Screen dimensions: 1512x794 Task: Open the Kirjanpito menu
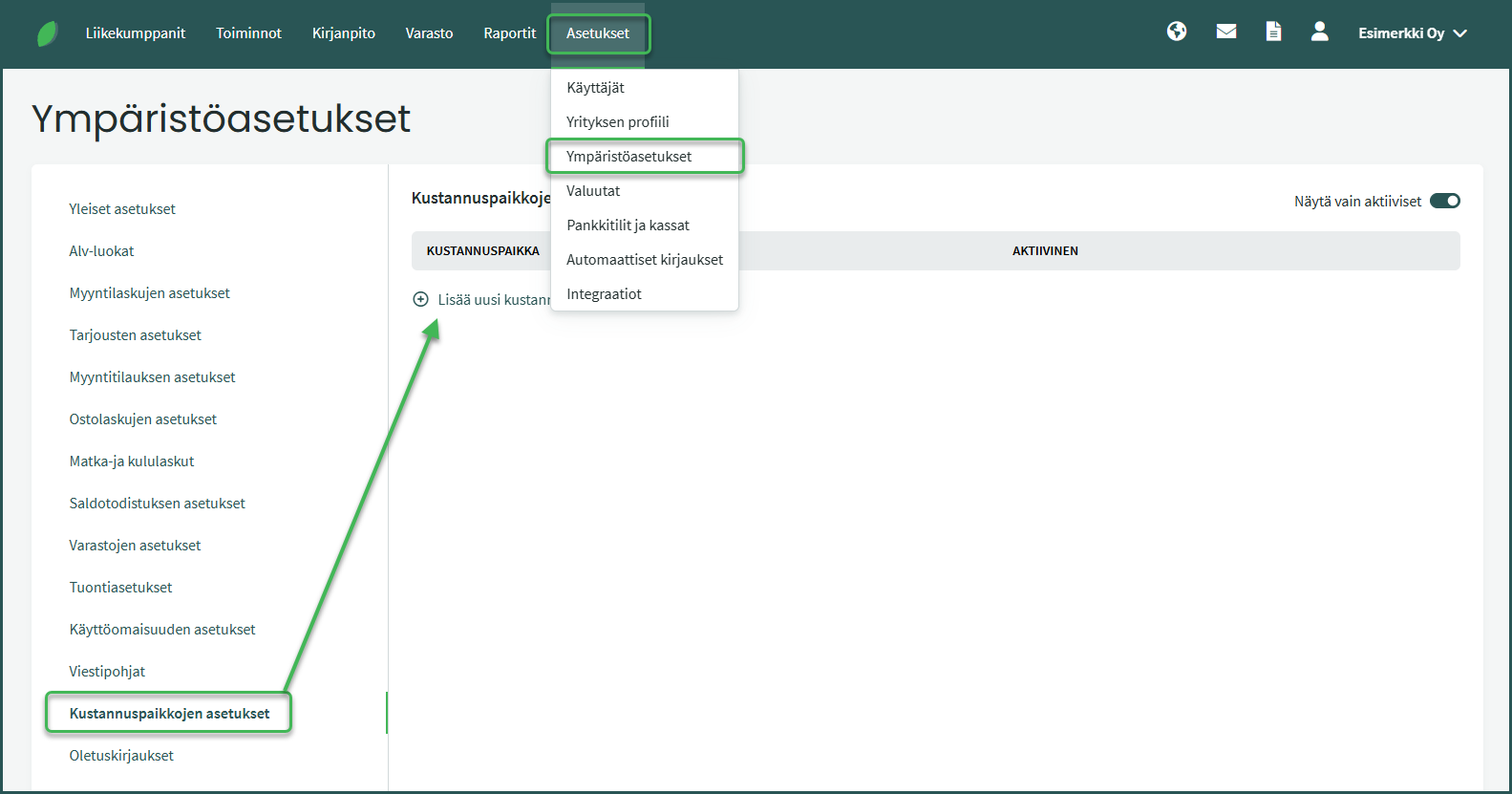click(x=343, y=33)
